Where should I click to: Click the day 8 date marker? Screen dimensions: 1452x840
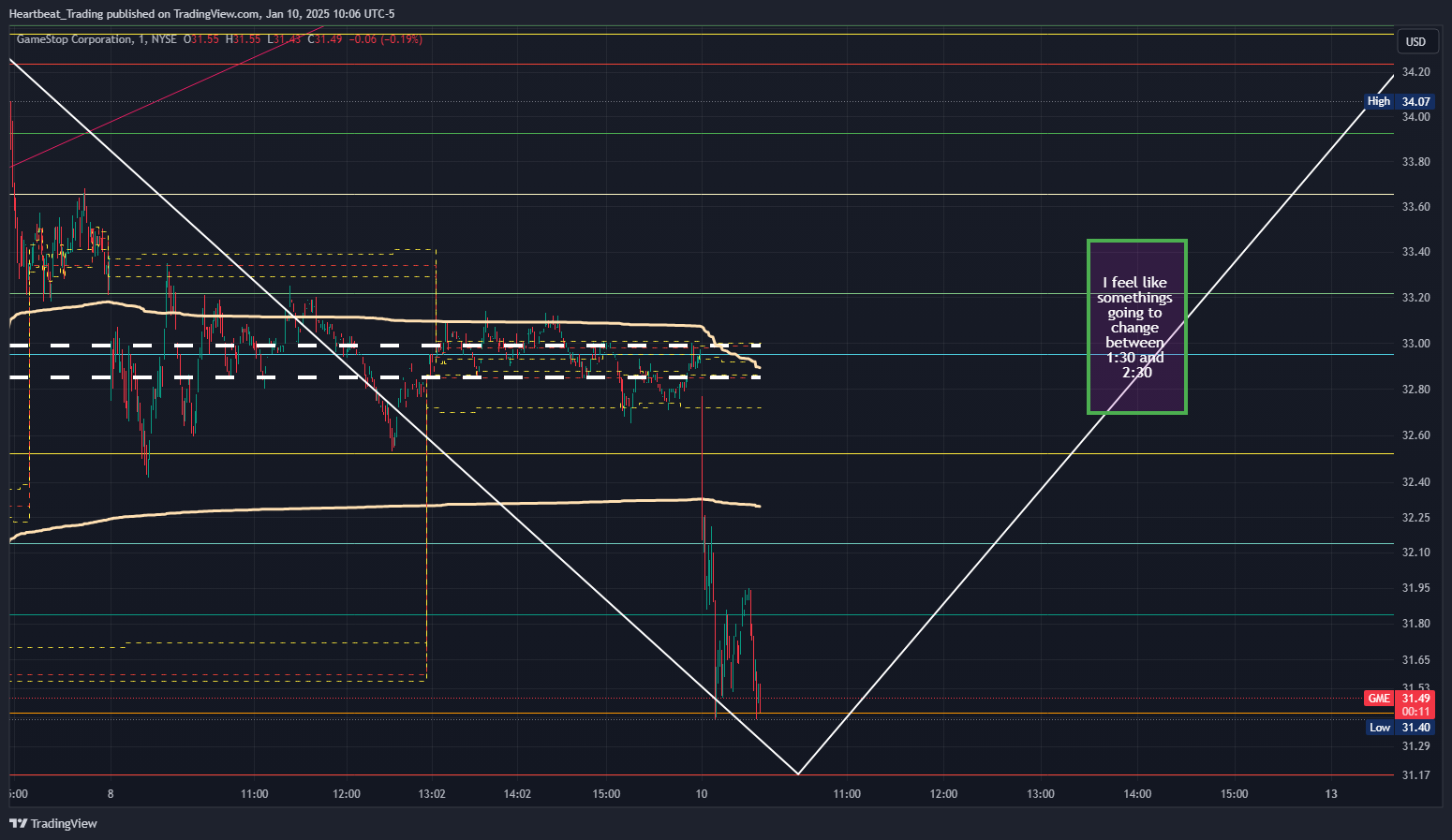pos(111,794)
